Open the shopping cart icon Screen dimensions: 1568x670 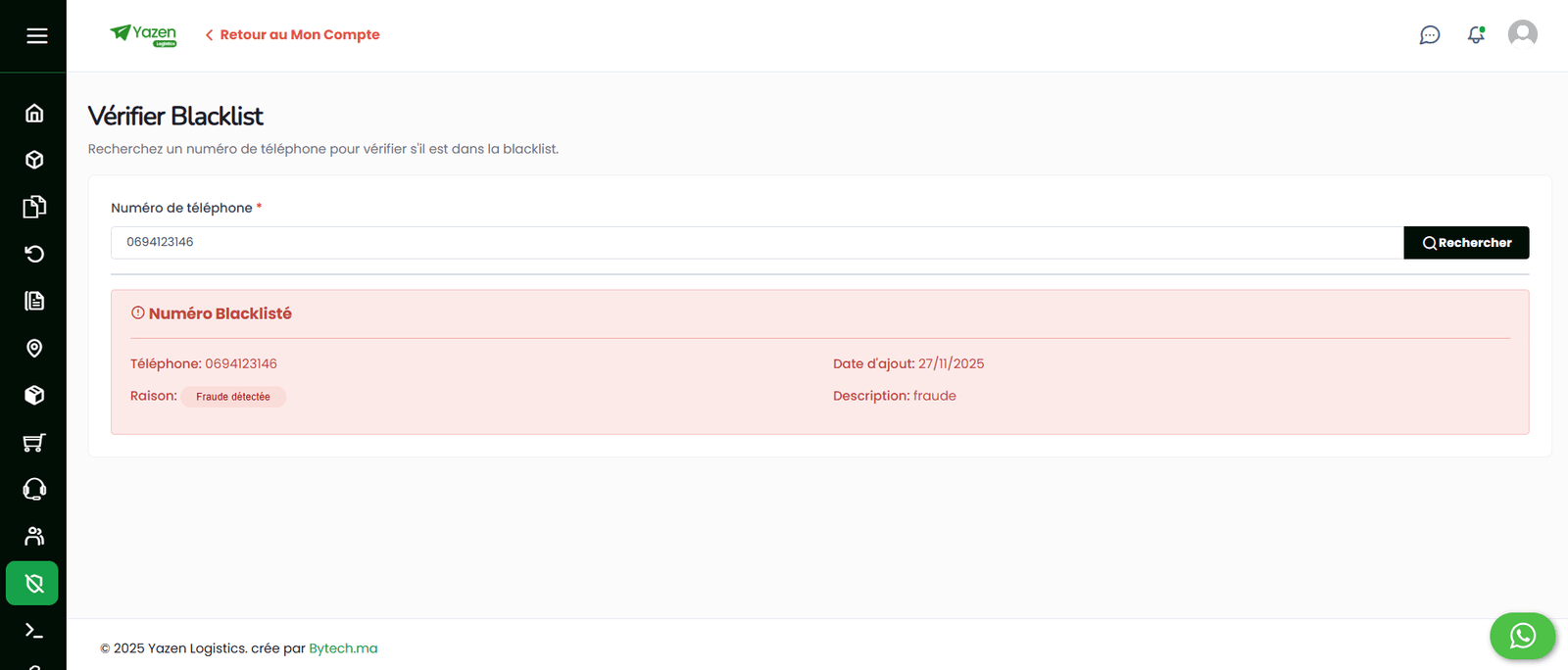pyautogui.click(x=34, y=443)
